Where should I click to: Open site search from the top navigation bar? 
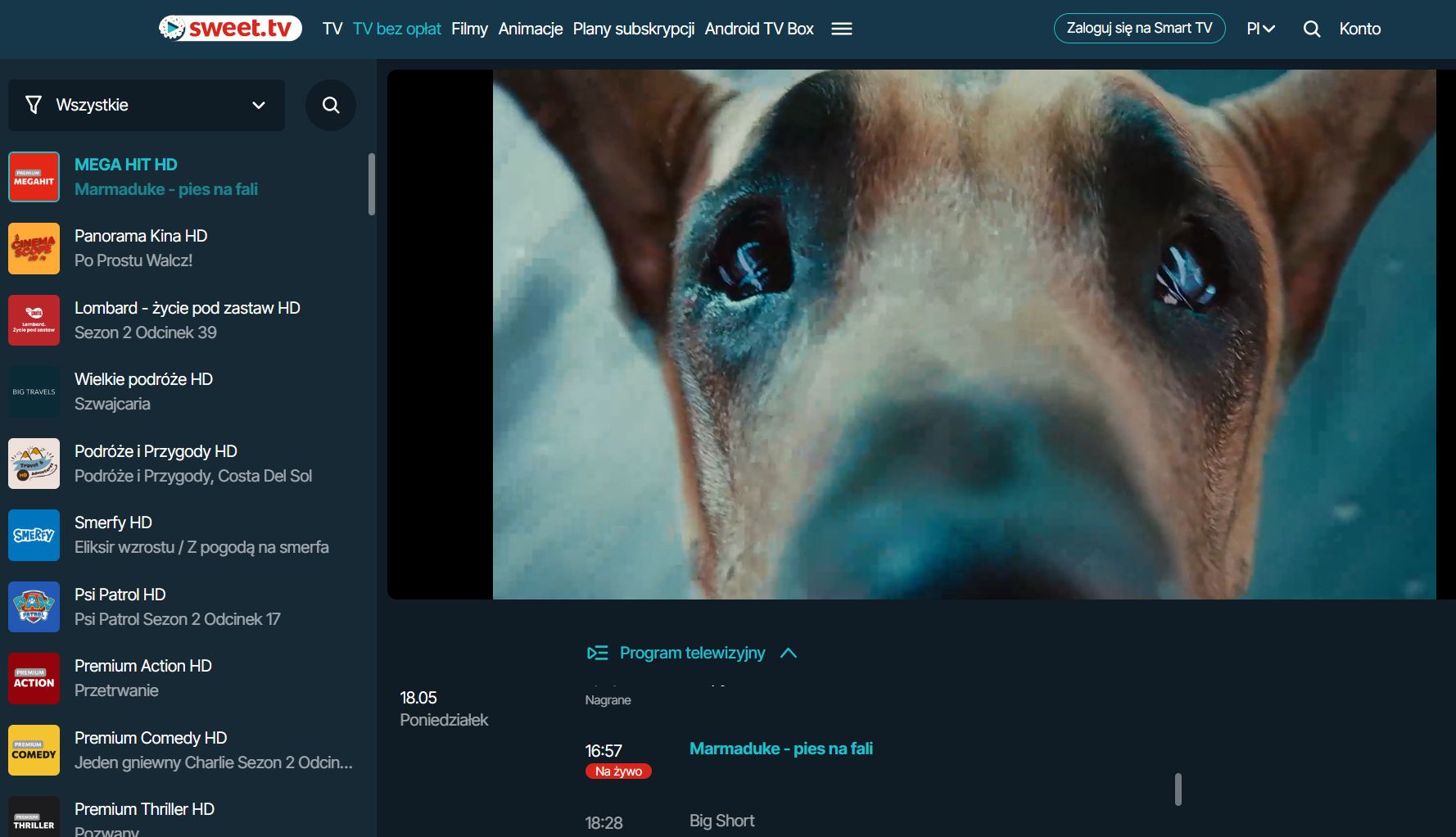[1312, 29]
